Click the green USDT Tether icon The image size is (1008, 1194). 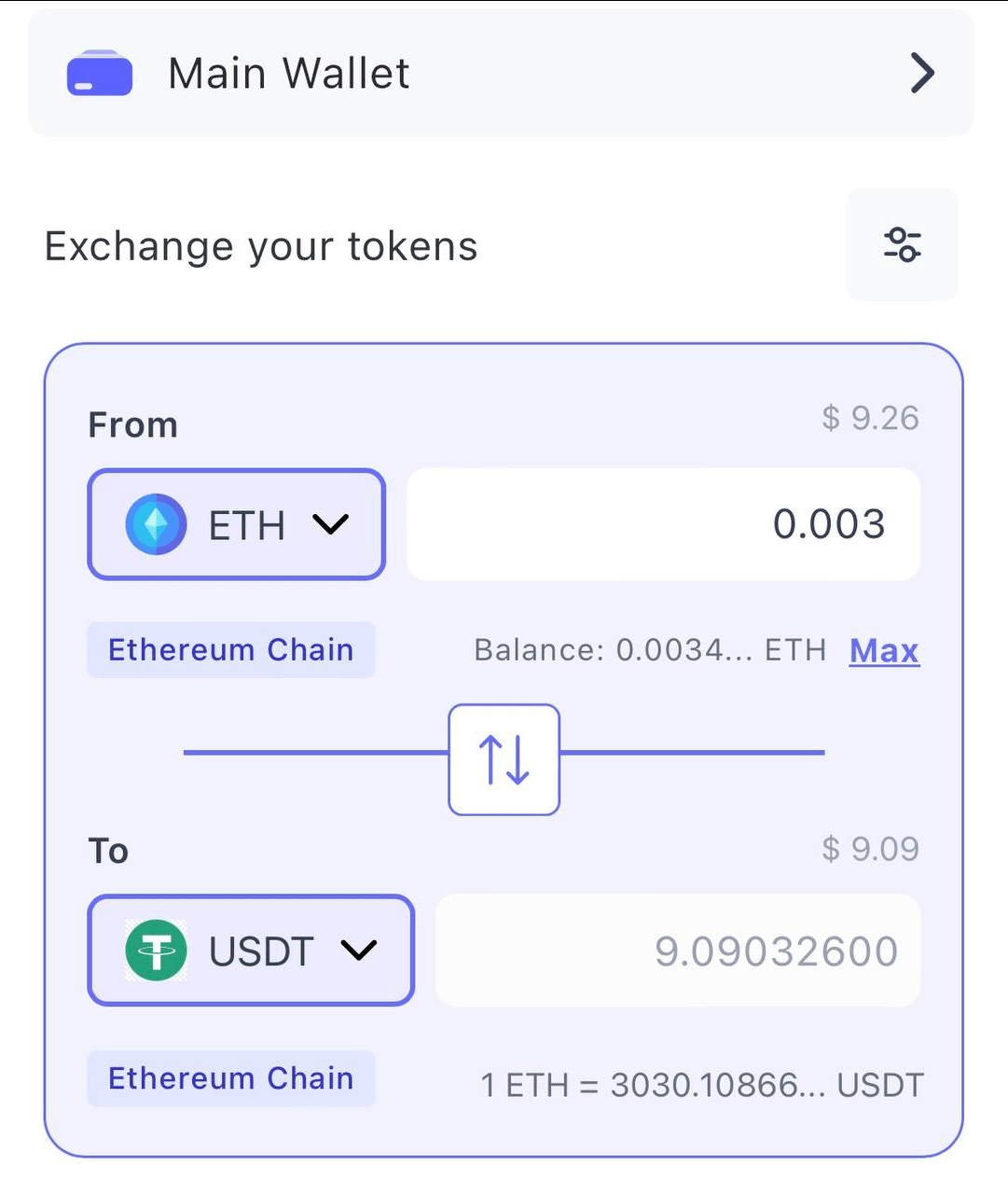click(156, 951)
